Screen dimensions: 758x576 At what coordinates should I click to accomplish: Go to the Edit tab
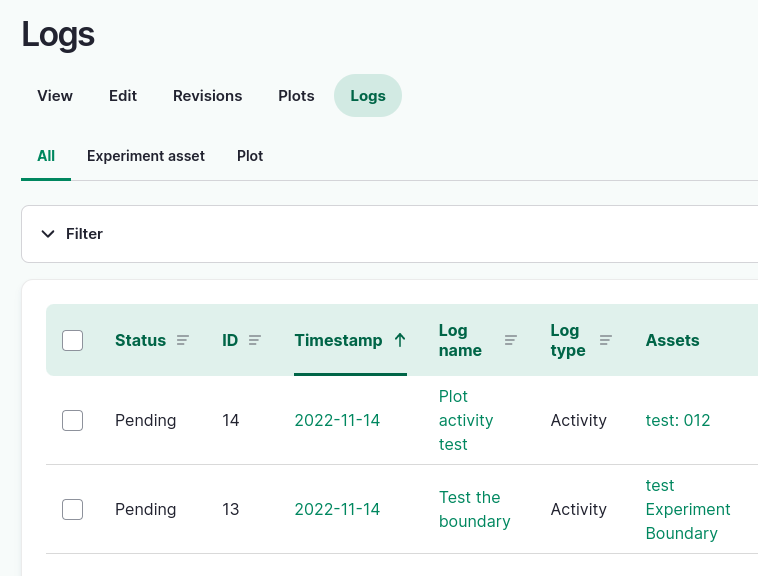pyautogui.click(x=123, y=96)
